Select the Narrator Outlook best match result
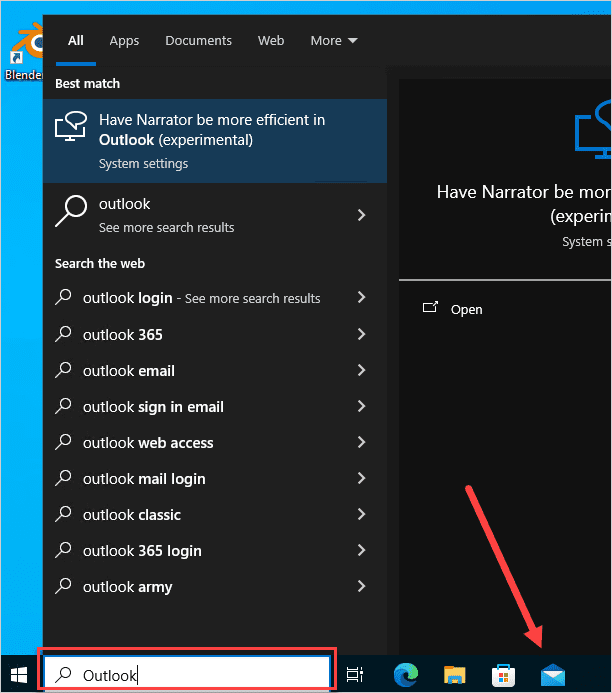Viewport: 612px width, 693px height. [x=215, y=141]
